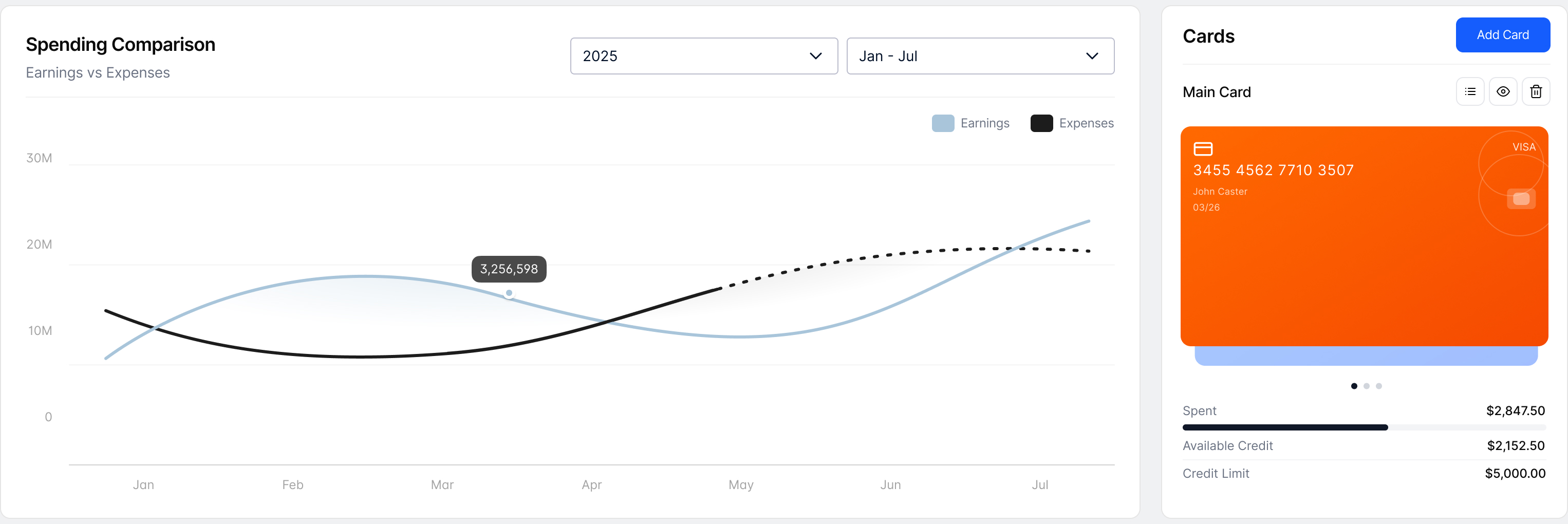The height and width of the screenshot is (524, 1568).
Task: Click the VISA logo on the card
Action: [x=1524, y=147]
